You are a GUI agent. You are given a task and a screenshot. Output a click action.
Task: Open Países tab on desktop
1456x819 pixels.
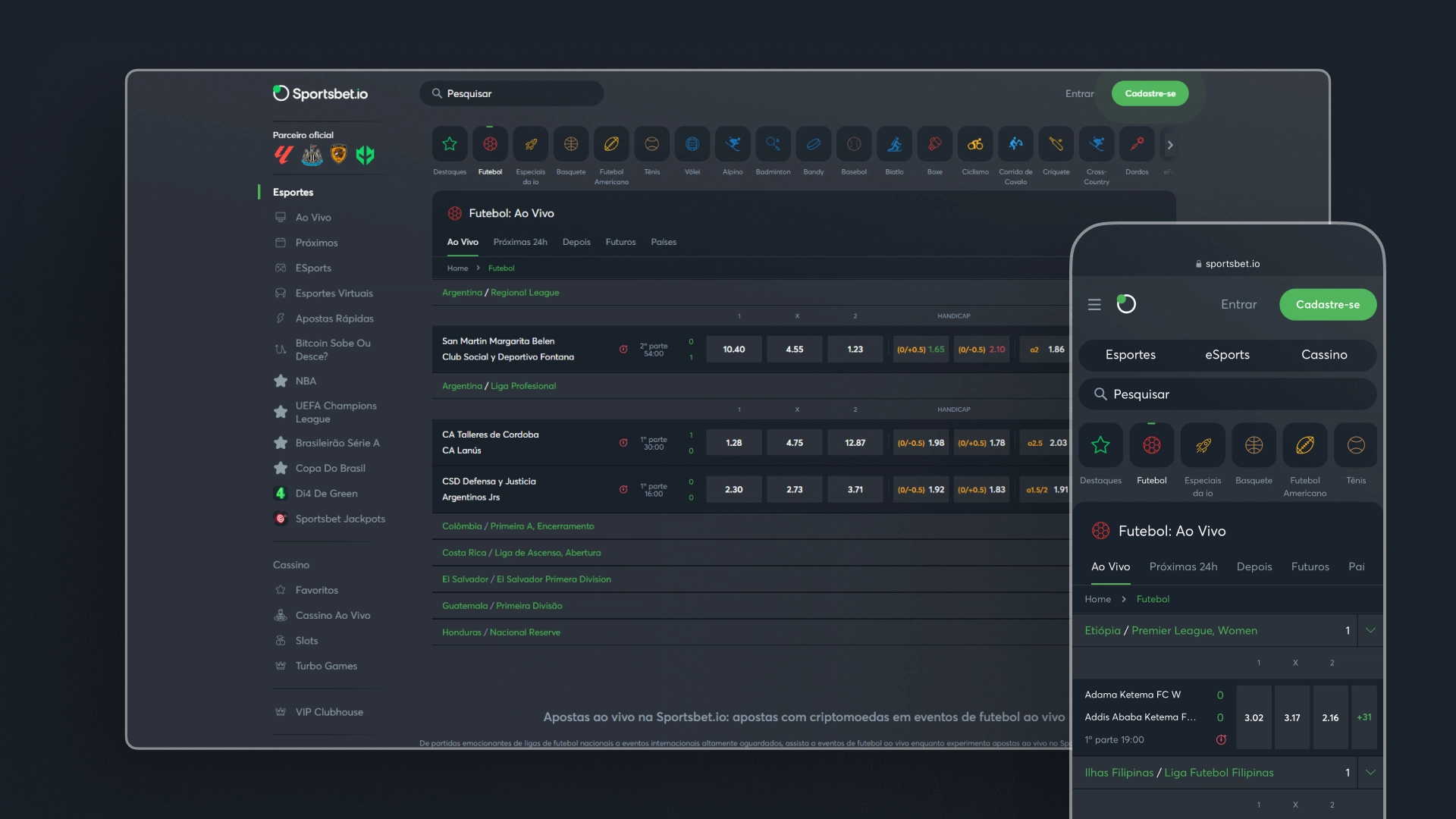[664, 242]
